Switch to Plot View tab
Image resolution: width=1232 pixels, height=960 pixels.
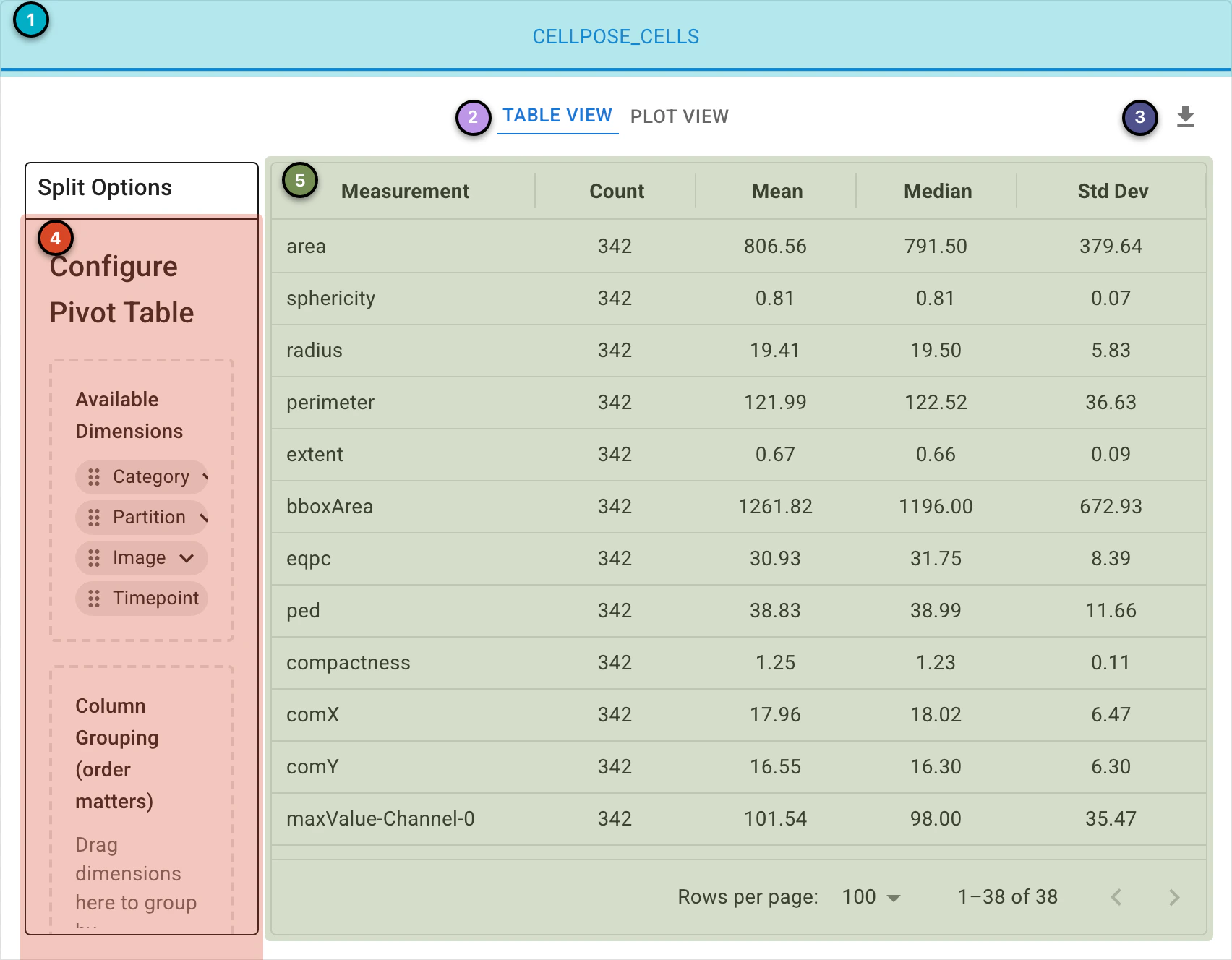(x=680, y=116)
